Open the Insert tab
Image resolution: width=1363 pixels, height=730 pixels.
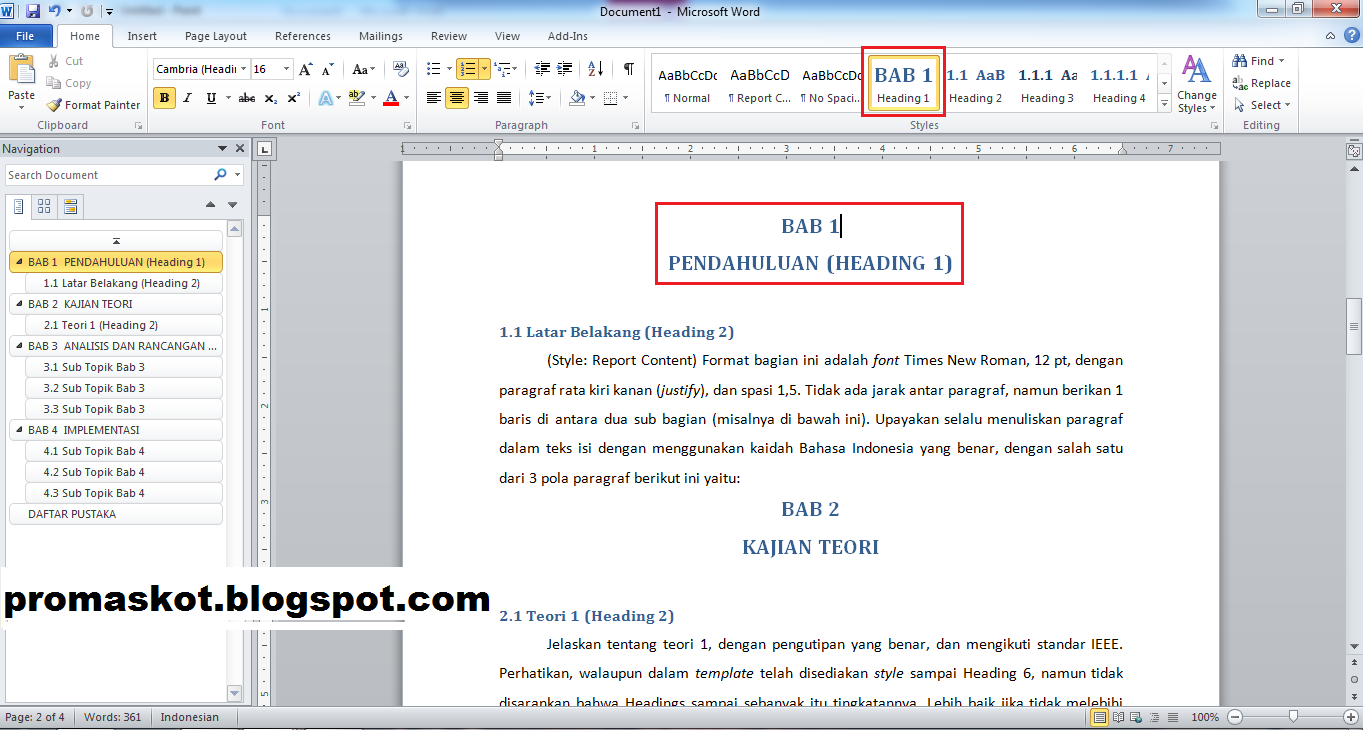click(142, 36)
